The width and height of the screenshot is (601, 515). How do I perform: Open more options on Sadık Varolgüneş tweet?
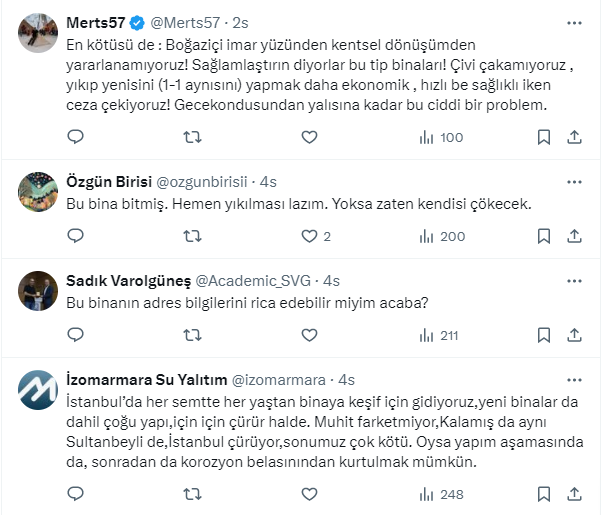574,281
